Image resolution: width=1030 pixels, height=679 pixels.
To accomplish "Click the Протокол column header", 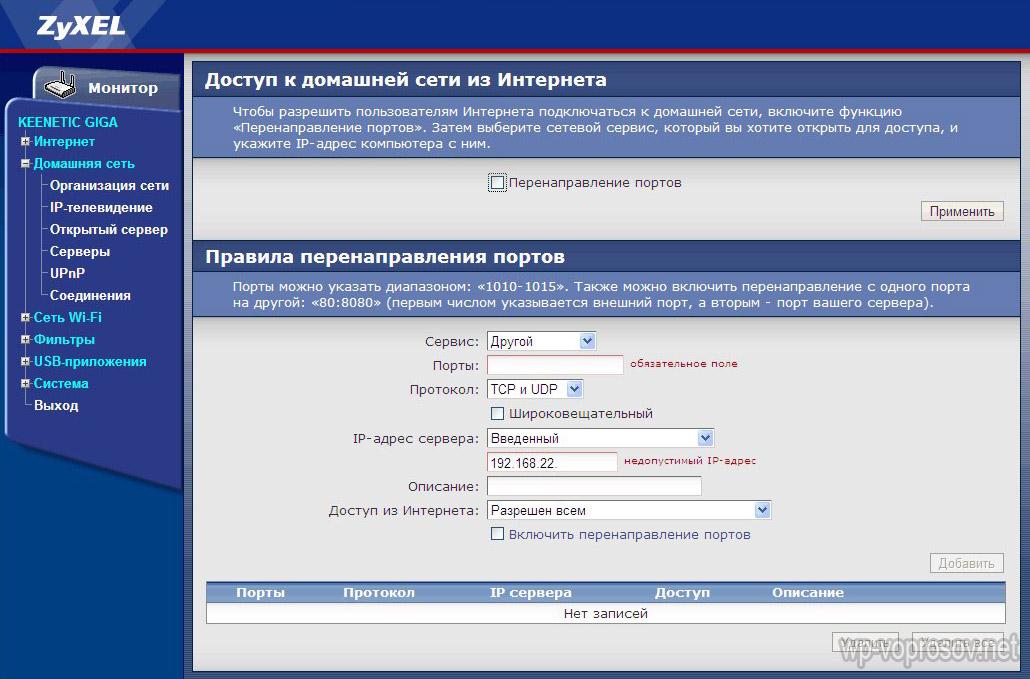I will click(x=379, y=592).
